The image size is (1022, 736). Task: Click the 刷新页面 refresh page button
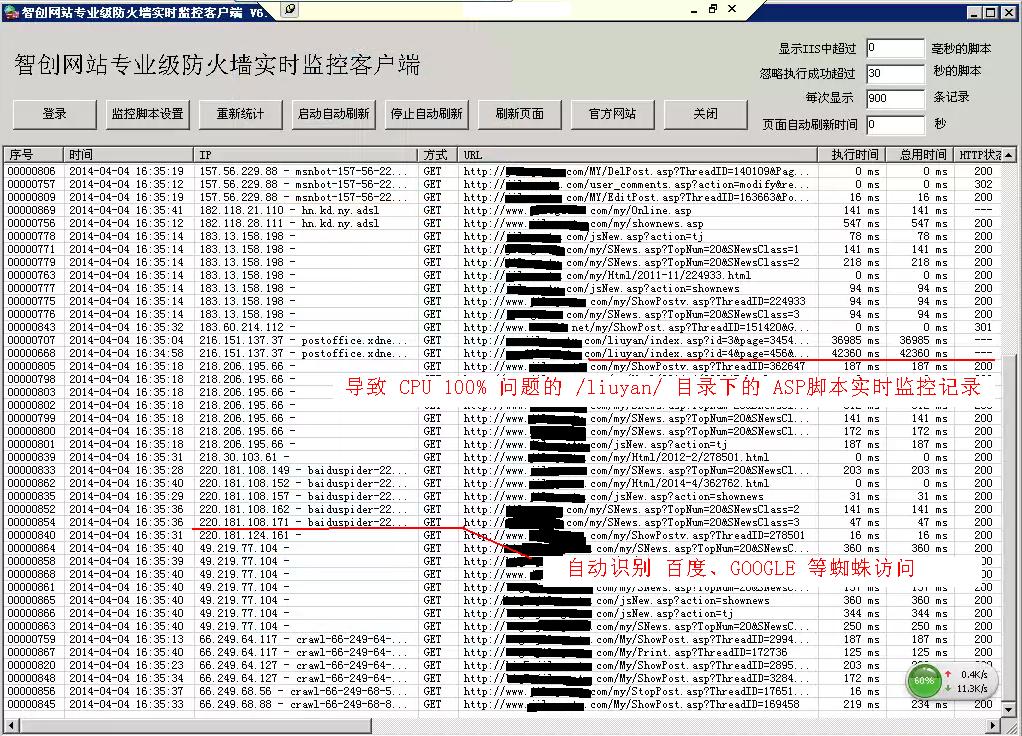click(519, 114)
